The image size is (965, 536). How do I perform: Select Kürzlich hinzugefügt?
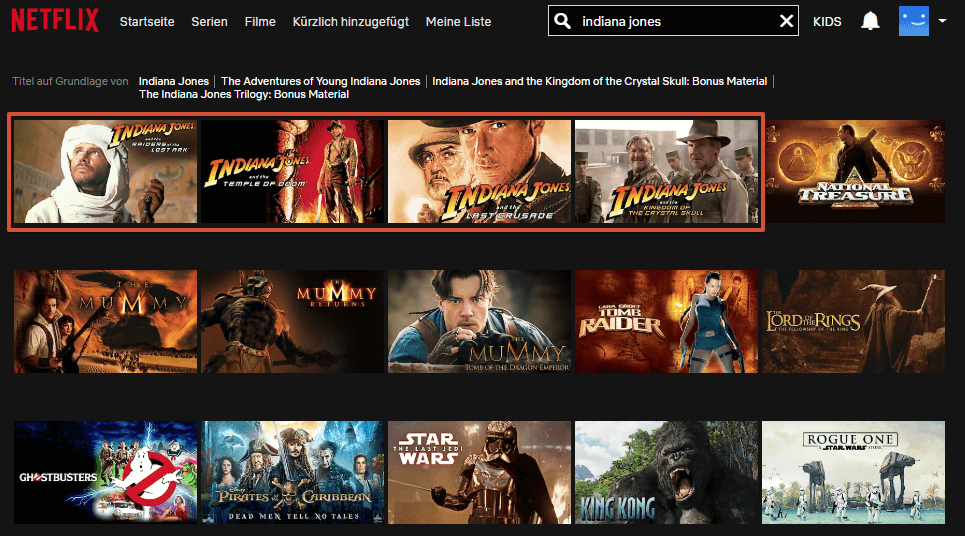point(351,22)
